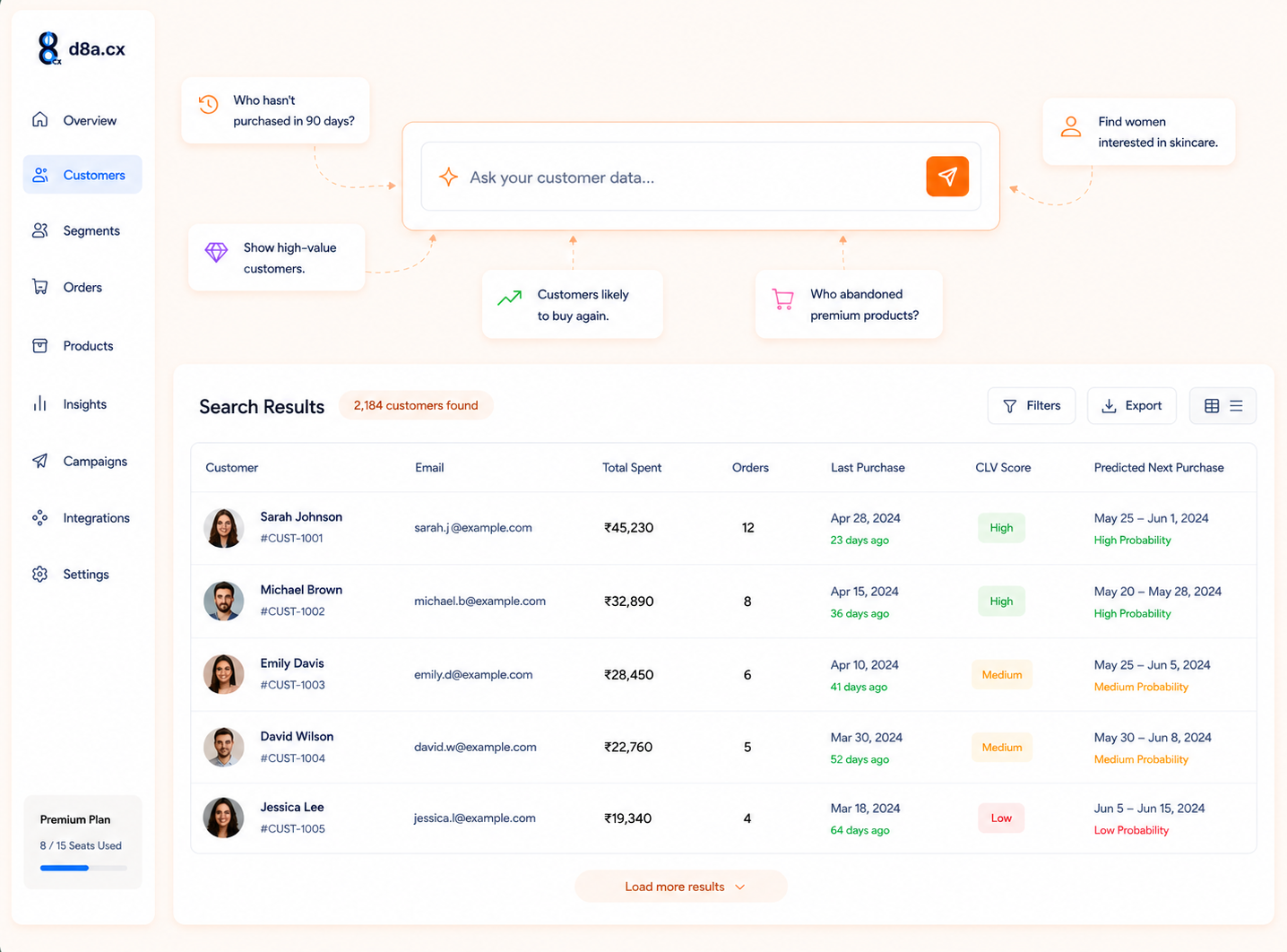Screen dimensions: 1287x952
Task: Click David Wilson's avatar
Action: coord(224,747)
